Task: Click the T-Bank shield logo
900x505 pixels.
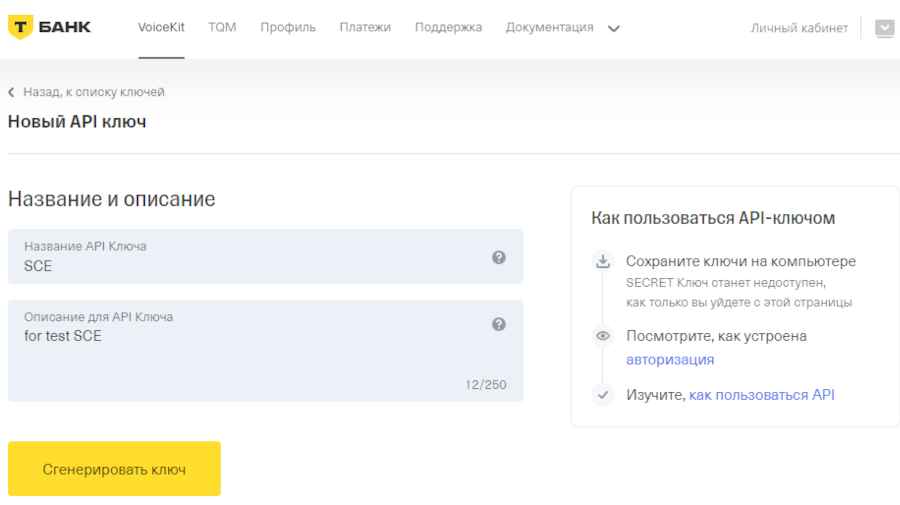Action: [19, 27]
